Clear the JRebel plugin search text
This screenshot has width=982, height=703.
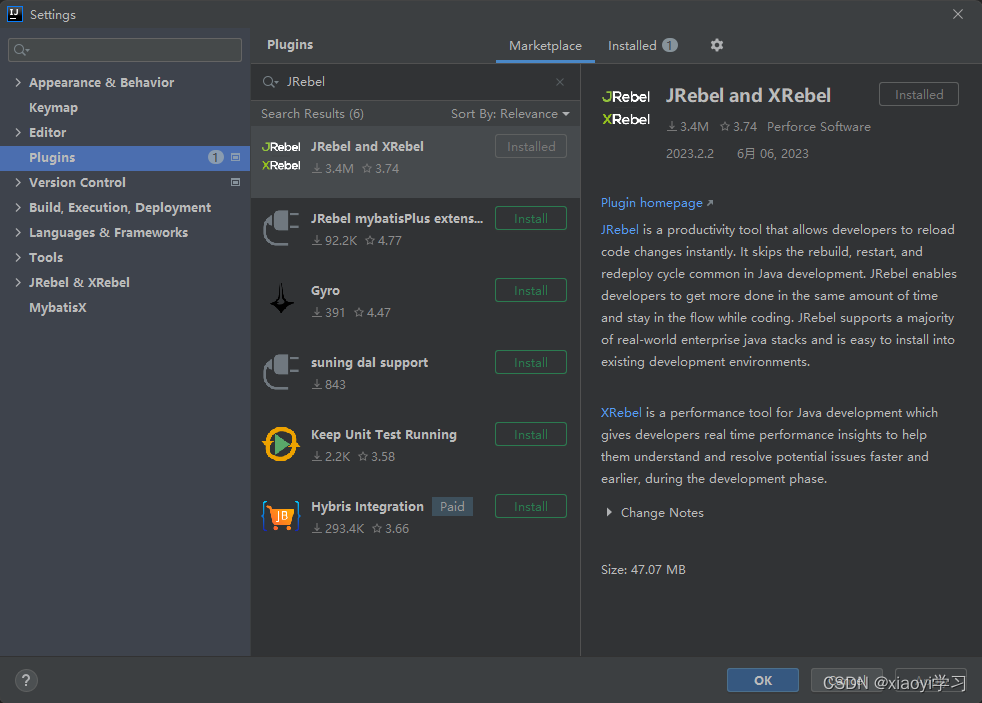[x=560, y=82]
